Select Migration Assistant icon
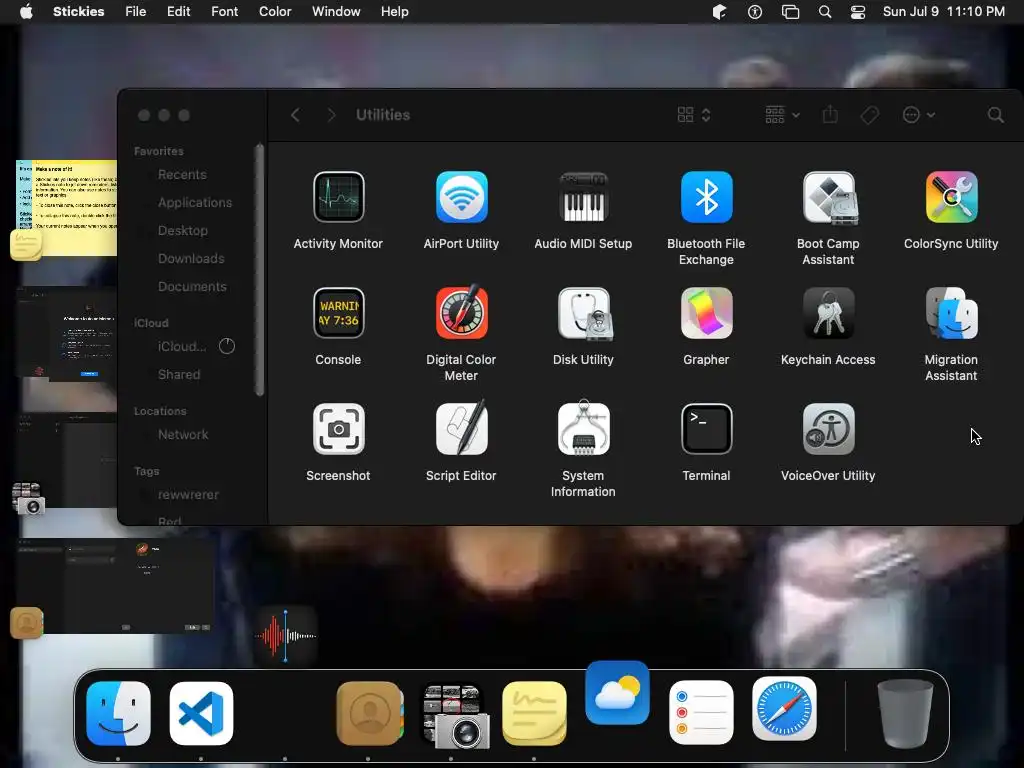Screen dimensions: 1024x768 [x=951, y=313]
